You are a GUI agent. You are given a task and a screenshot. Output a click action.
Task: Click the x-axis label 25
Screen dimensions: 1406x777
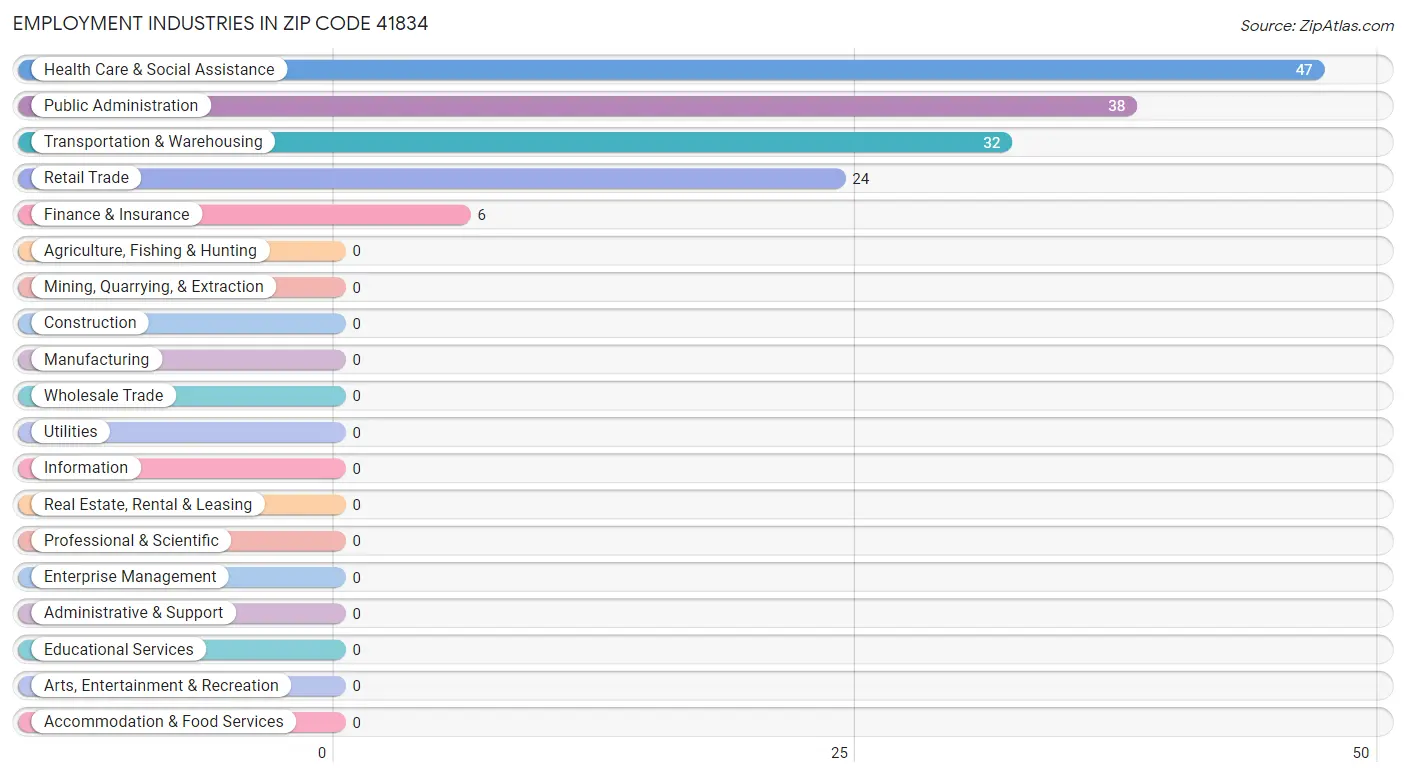(840, 753)
